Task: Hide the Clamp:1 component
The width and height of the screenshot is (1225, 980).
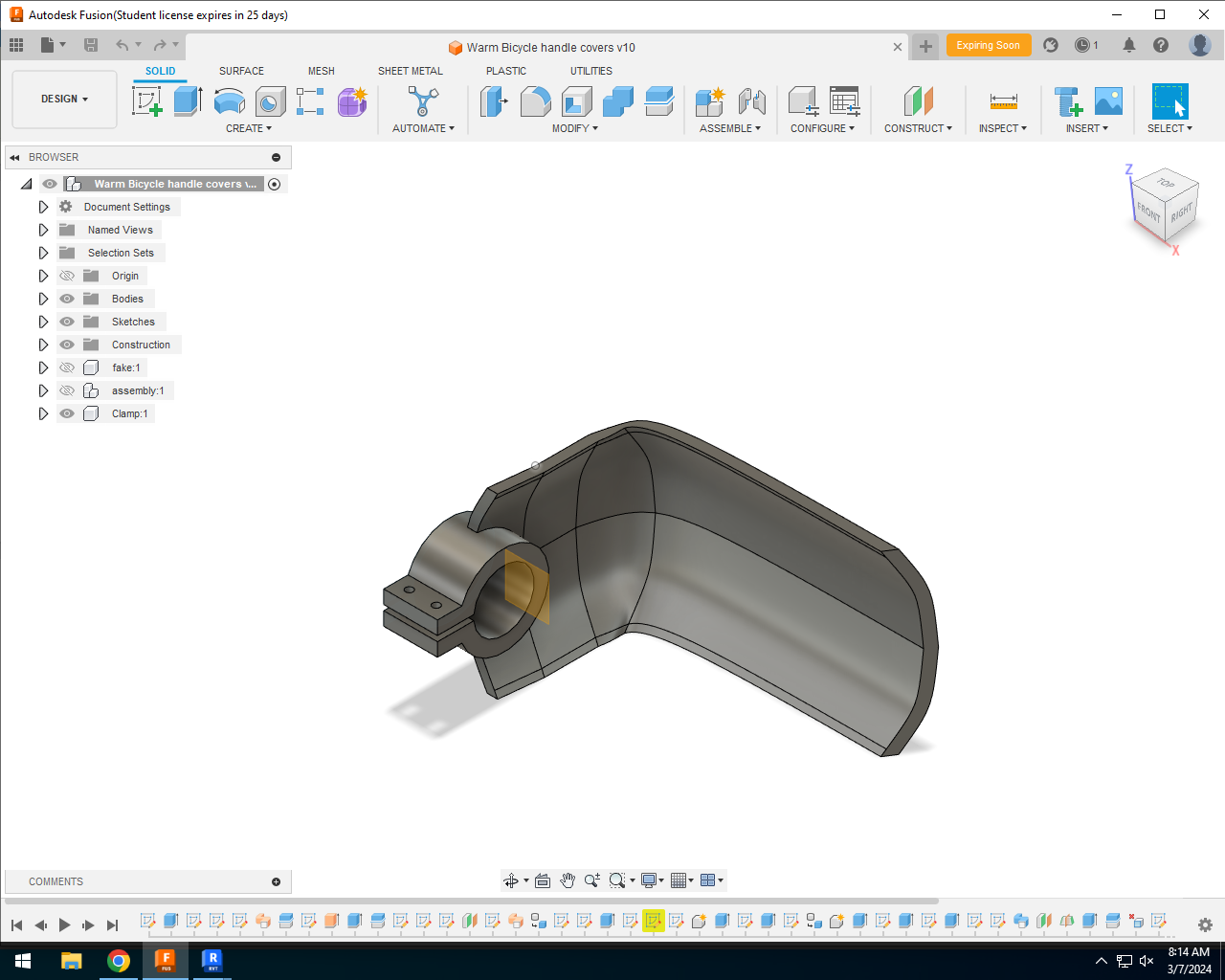Action: 67,413
